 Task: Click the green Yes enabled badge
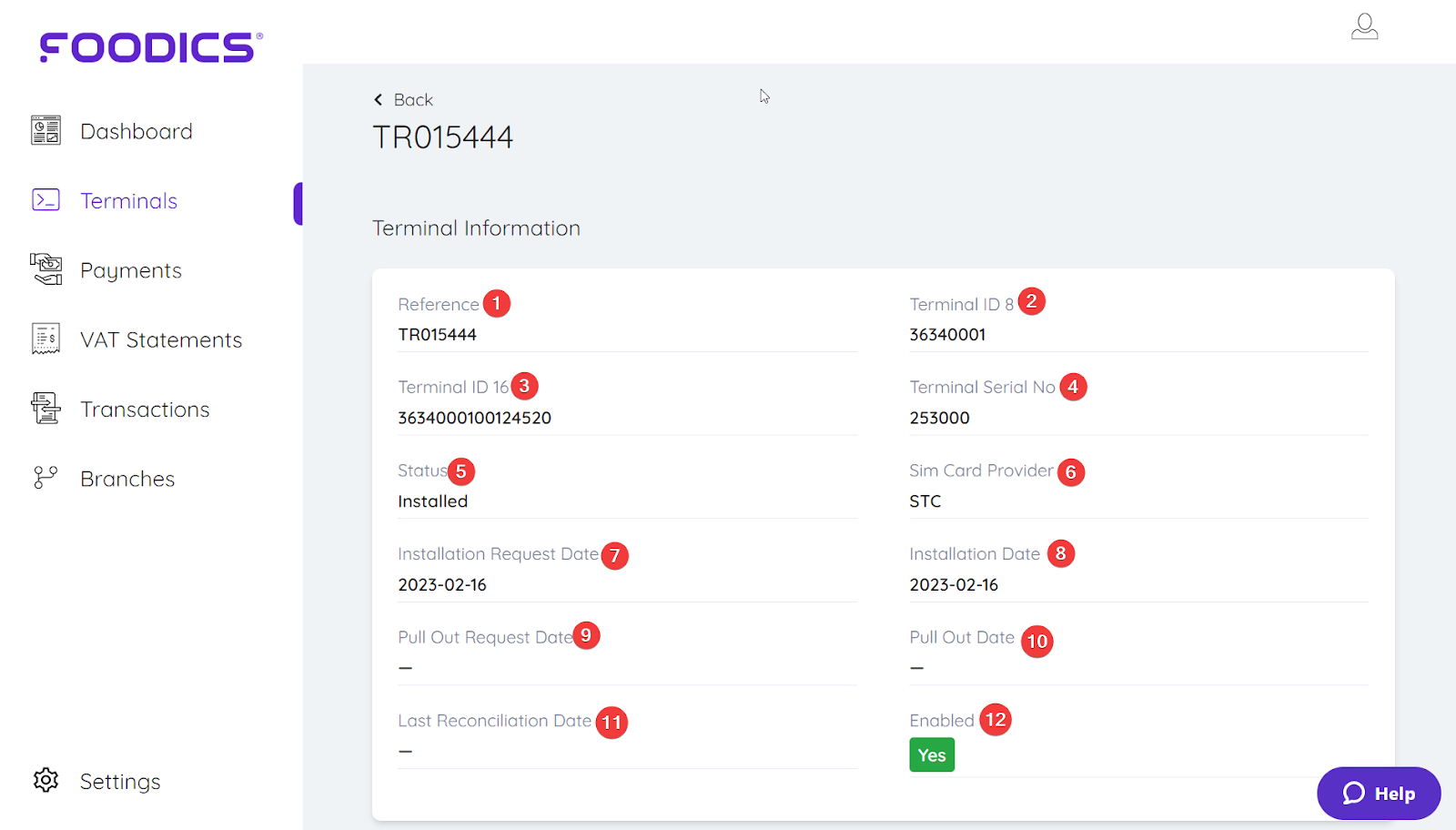(x=932, y=755)
